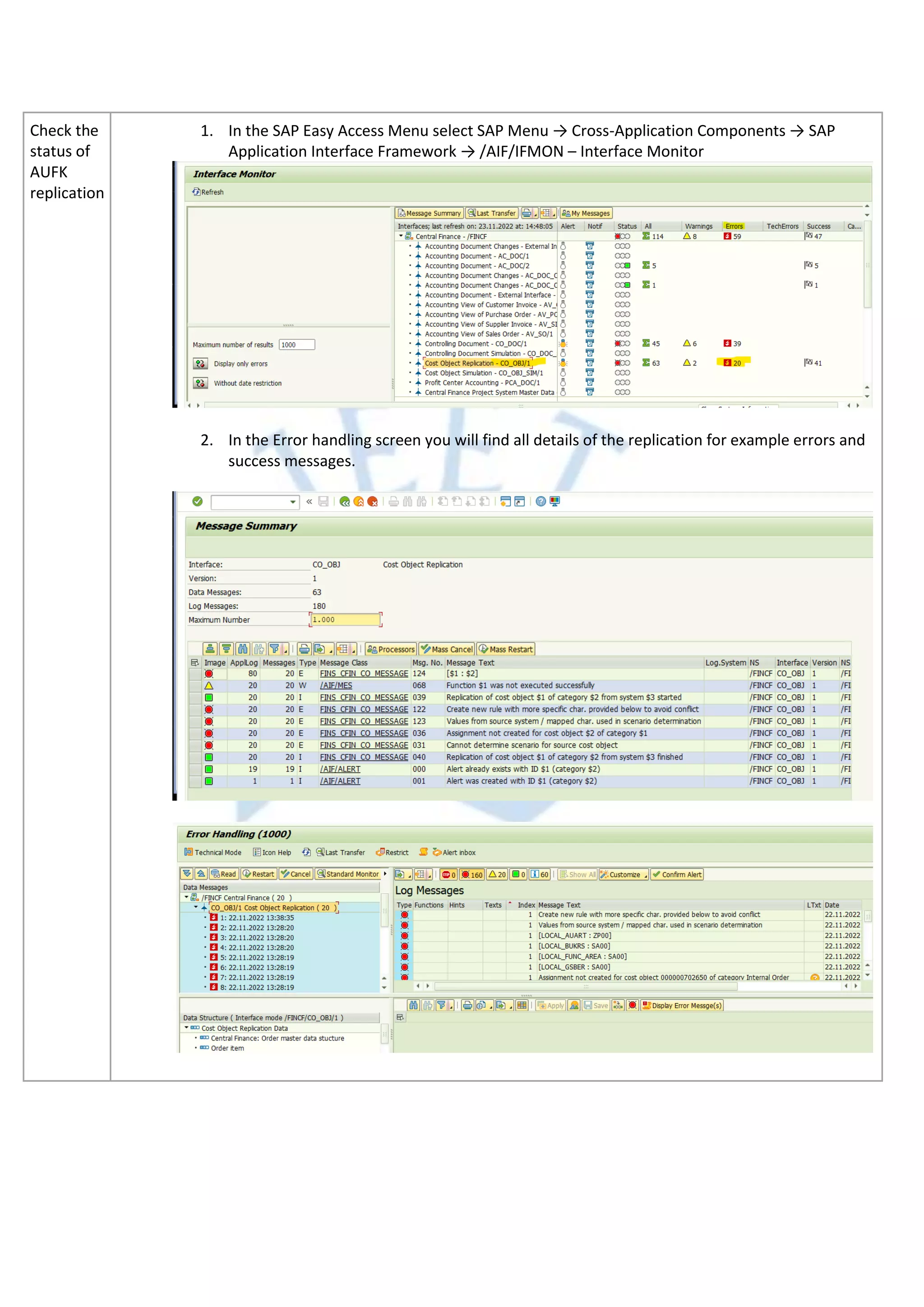Open the 39 errors of CO_DOC/1
This screenshot has width=924, height=1307.
click(732, 344)
